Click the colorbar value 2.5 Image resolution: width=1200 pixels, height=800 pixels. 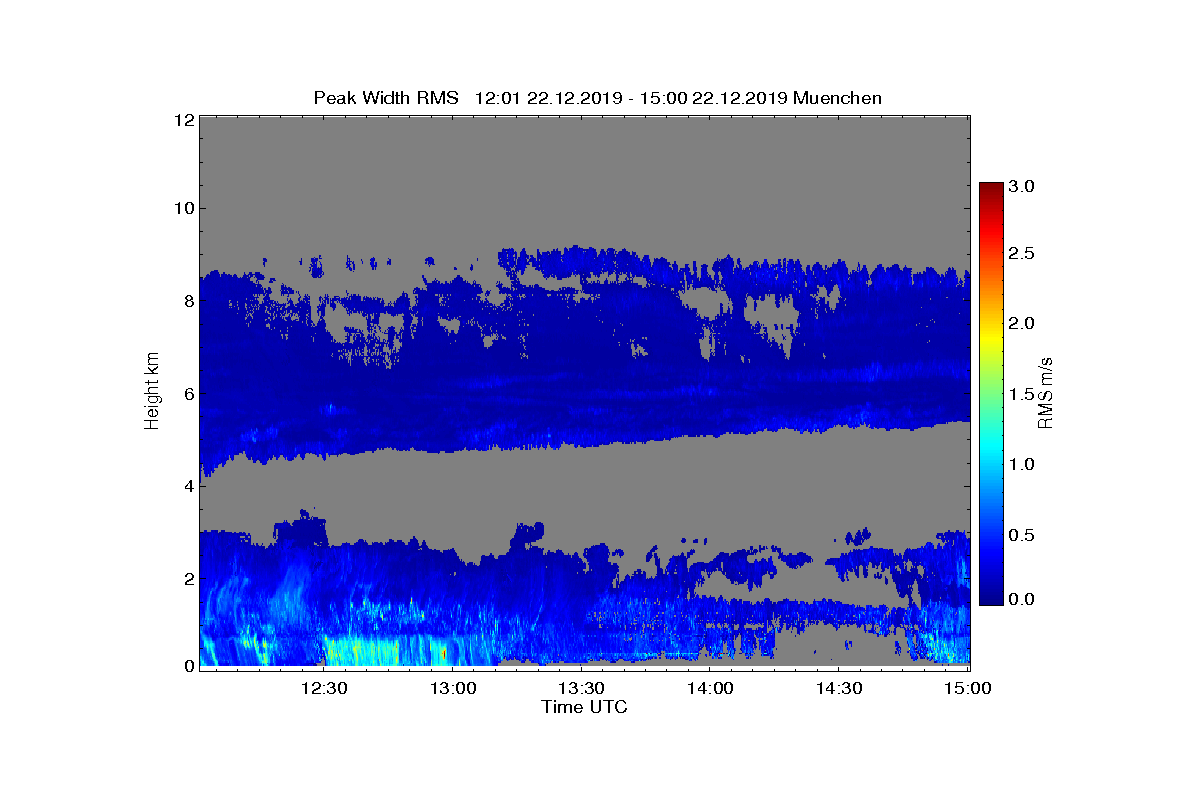coord(1023,254)
